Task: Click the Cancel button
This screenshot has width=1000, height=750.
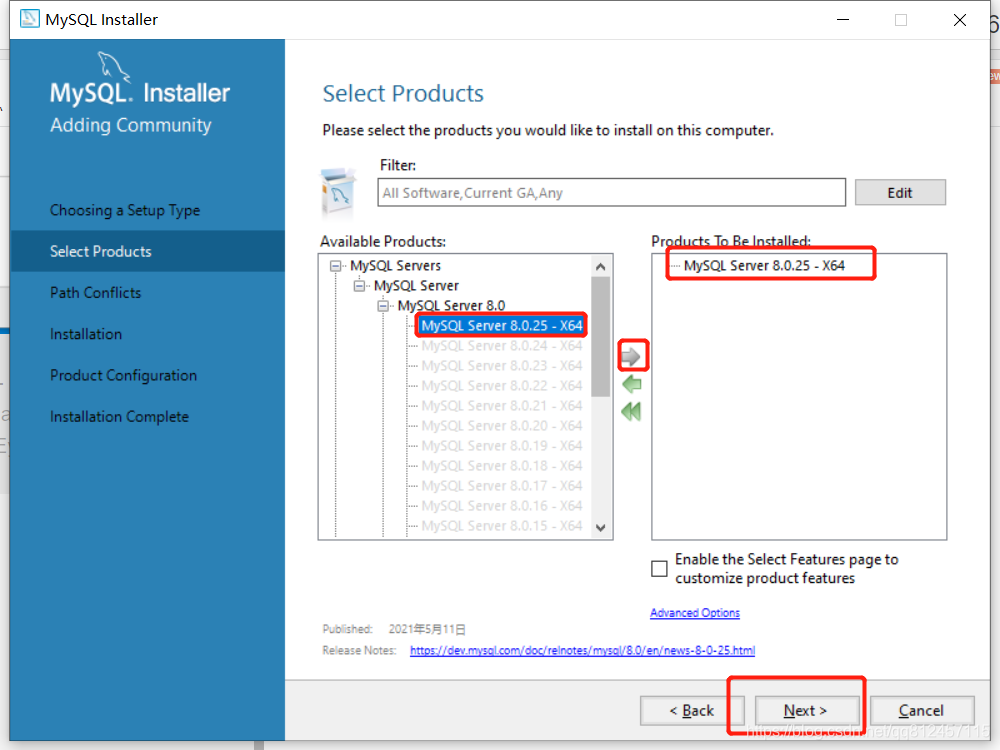Action: [x=922, y=710]
